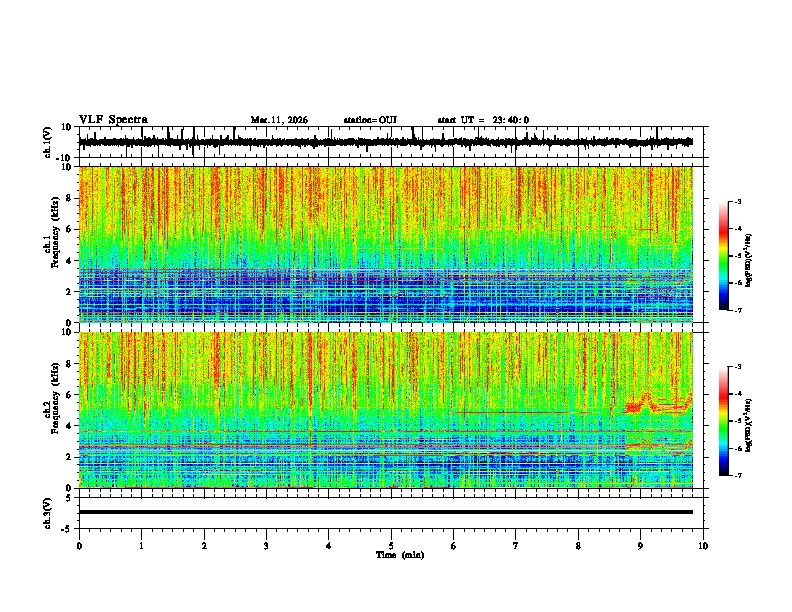The image size is (792, 612).
Task: Click the "ch.3(V)" axis label
Action: 48,513
